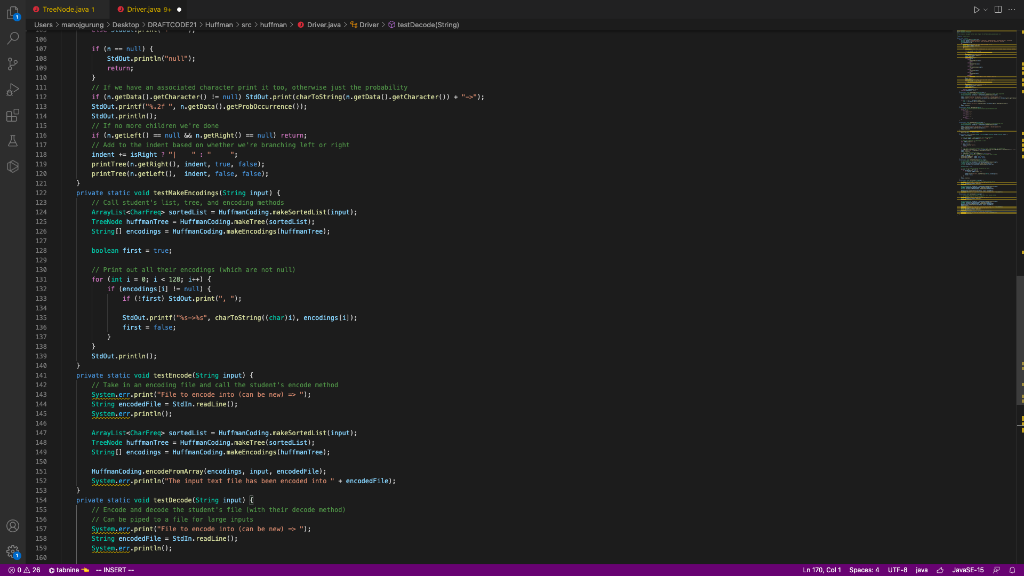
Task: Click the DRAFTCODE21 breadcrumb
Action: pyautogui.click(x=172, y=25)
